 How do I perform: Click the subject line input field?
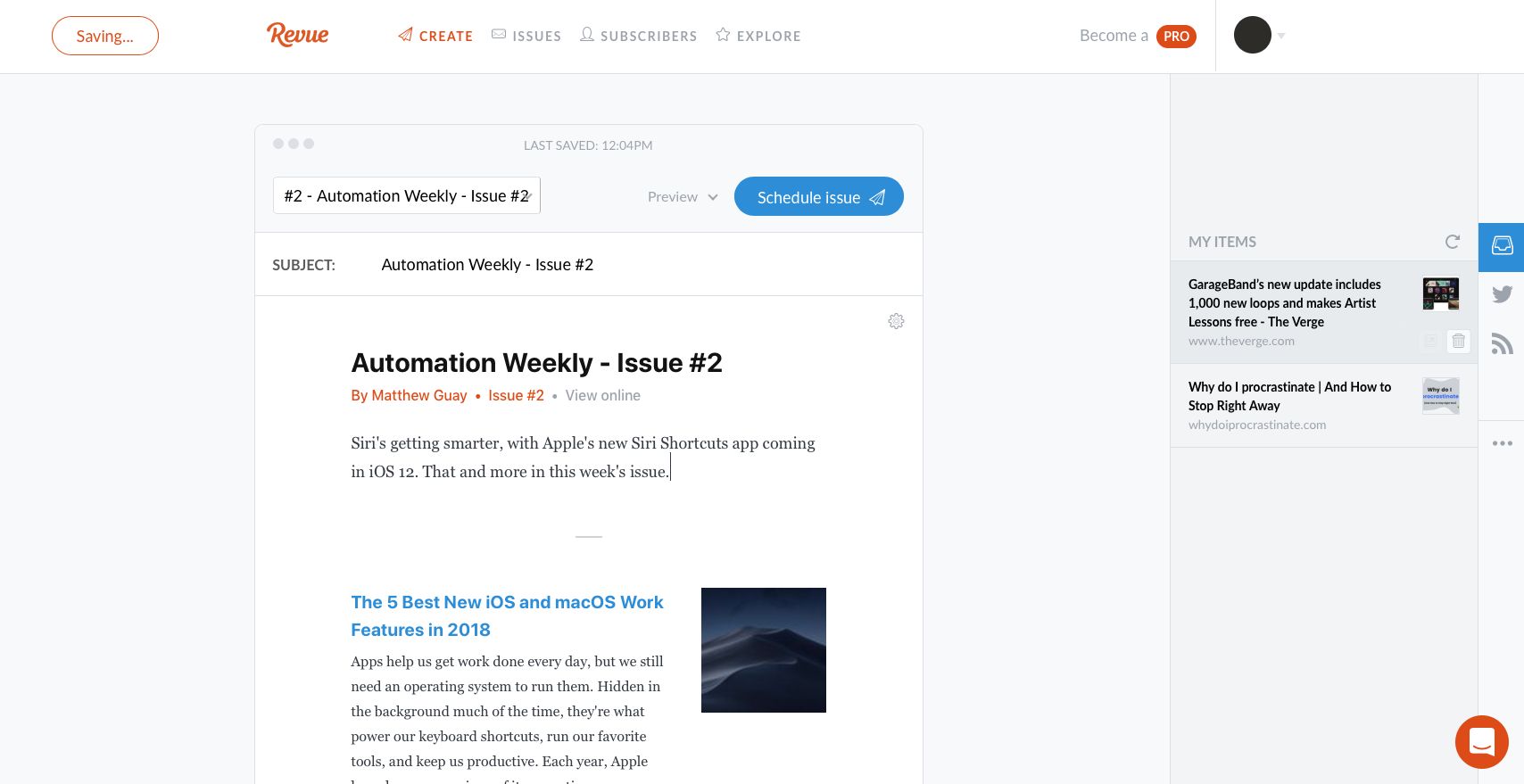(x=625, y=265)
